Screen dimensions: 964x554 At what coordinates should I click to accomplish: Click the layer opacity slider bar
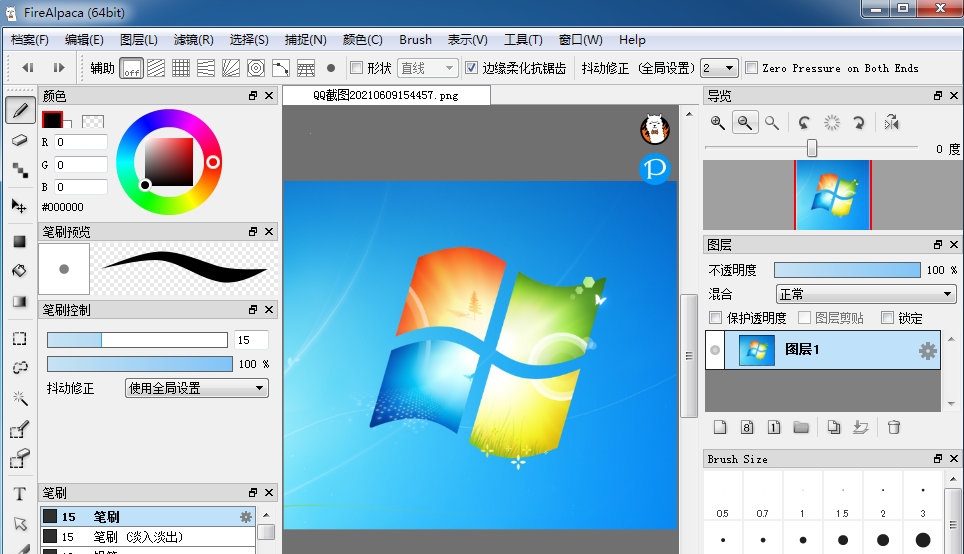point(846,270)
